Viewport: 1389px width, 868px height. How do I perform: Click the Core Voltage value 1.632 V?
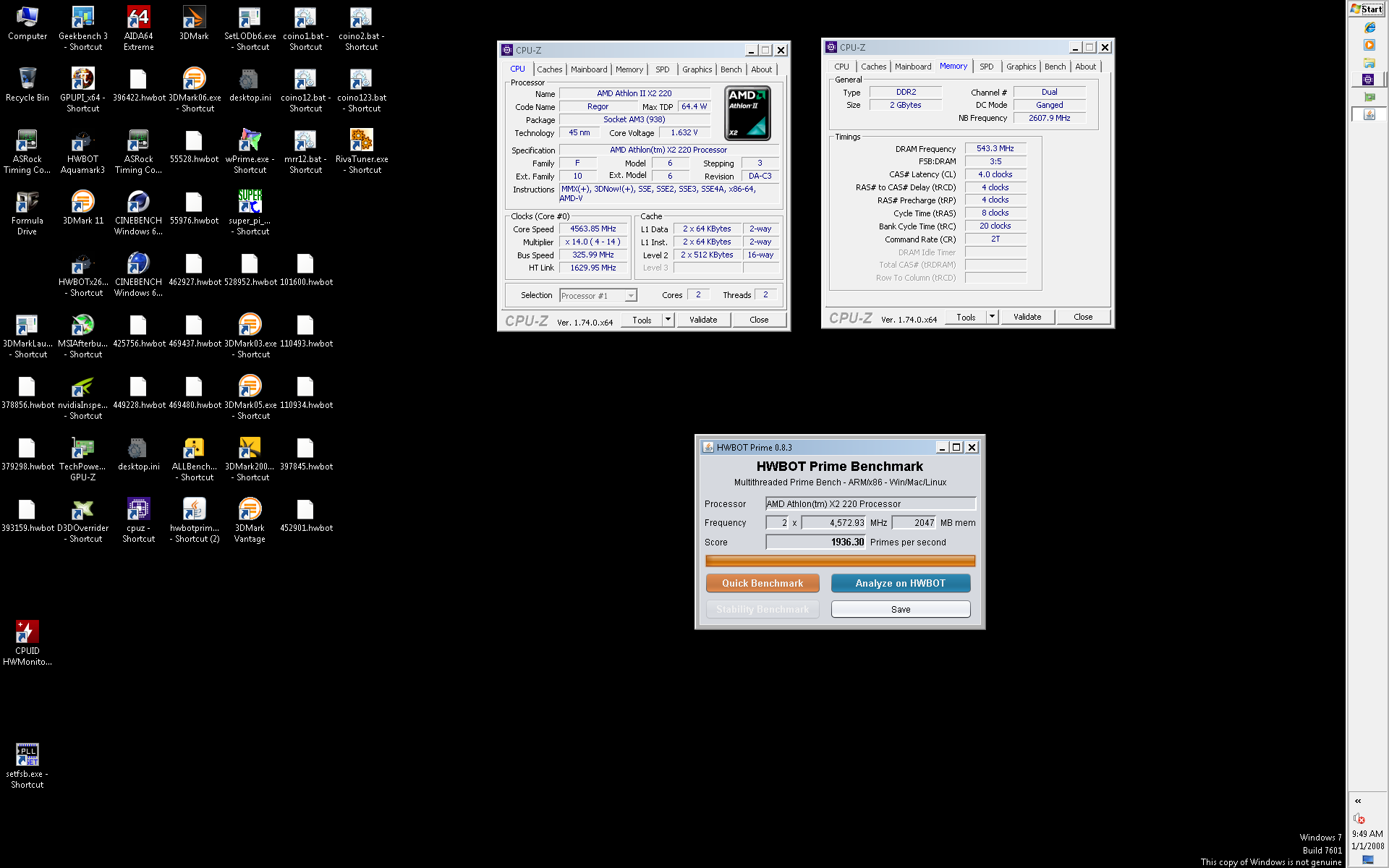pos(684,133)
